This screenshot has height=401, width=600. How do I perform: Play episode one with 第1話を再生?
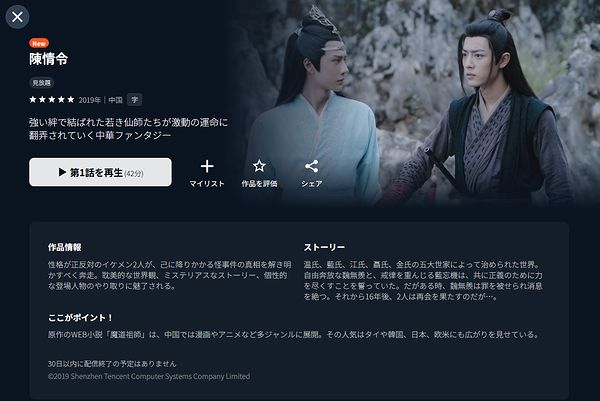100,172
